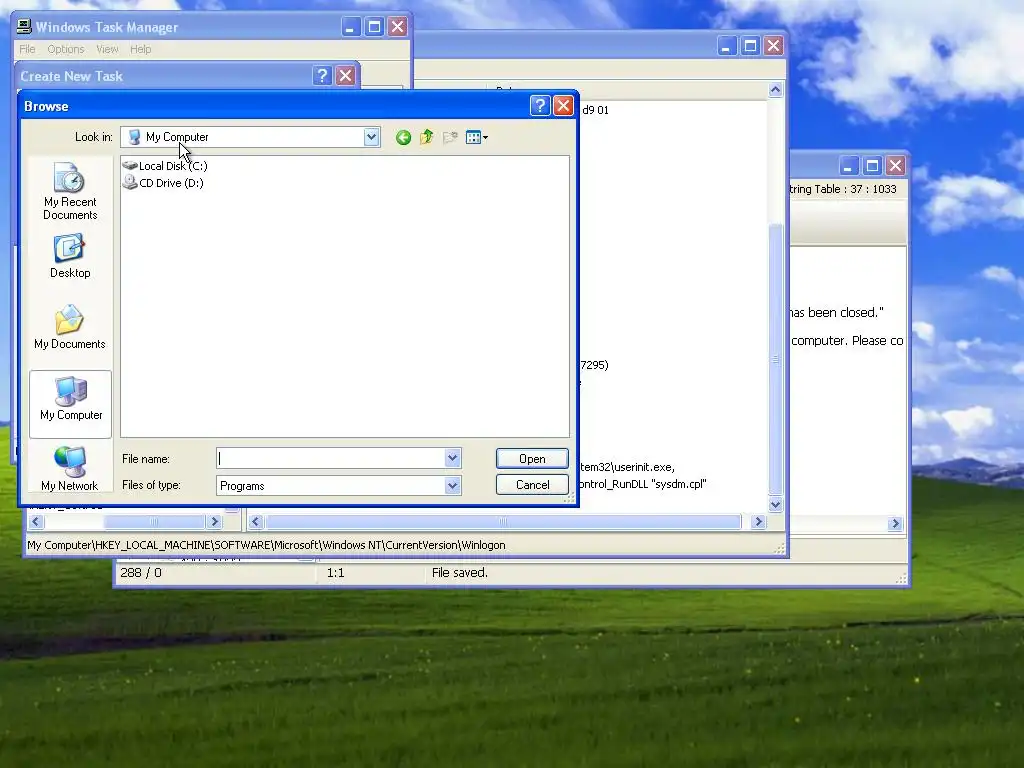Open My Network places shortcut
The height and width of the screenshot is (768, 1024).
click(x=70, y=469)
